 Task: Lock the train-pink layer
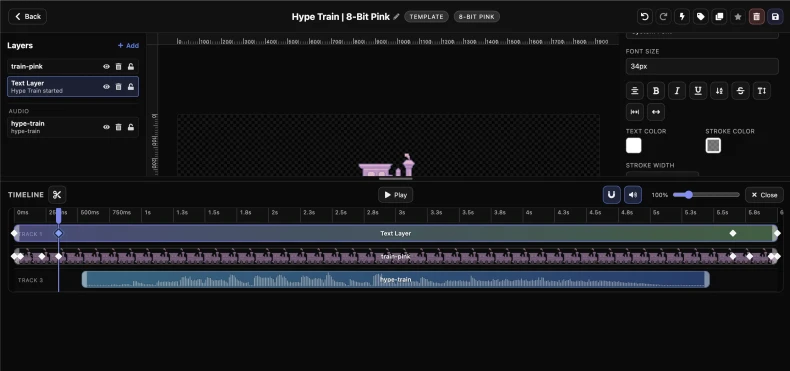point(130,67)
